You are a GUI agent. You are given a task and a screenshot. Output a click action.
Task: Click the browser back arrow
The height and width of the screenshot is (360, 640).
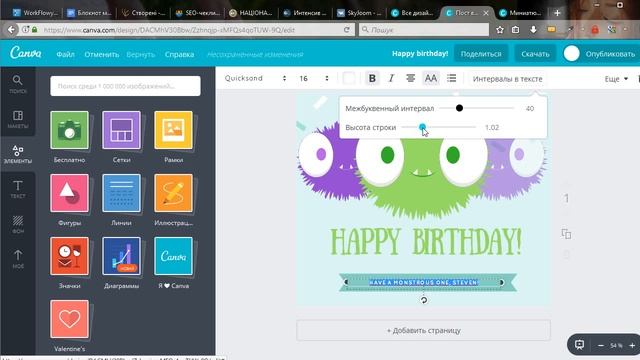tap(11, 29)
